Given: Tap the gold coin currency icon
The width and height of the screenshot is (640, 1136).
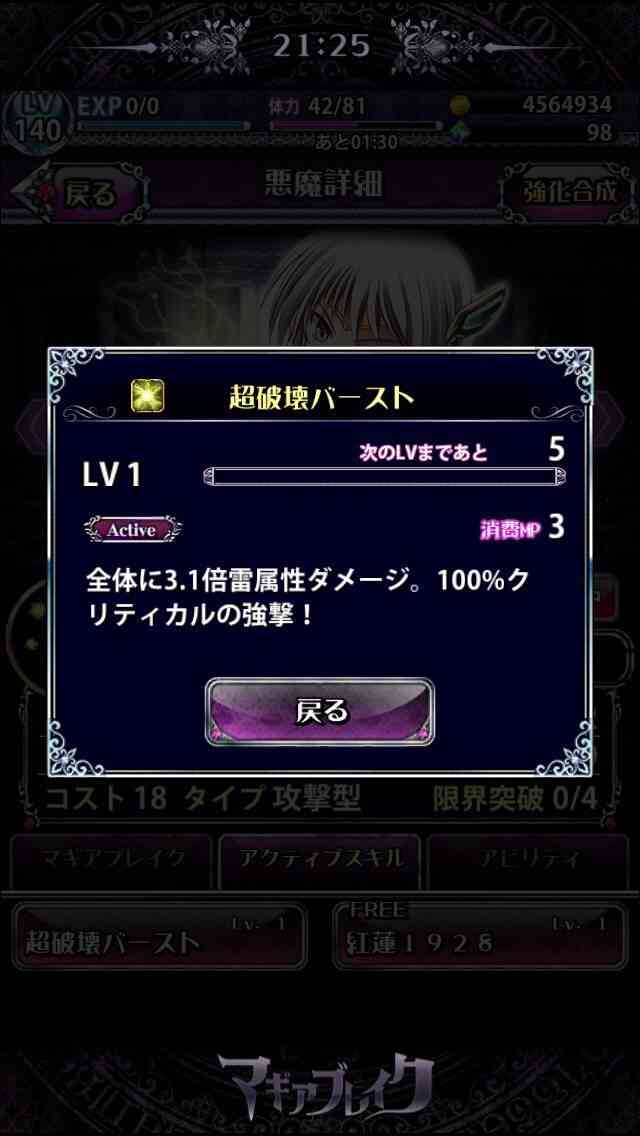Looking at the screenshot, I should [x=458, y=105].
